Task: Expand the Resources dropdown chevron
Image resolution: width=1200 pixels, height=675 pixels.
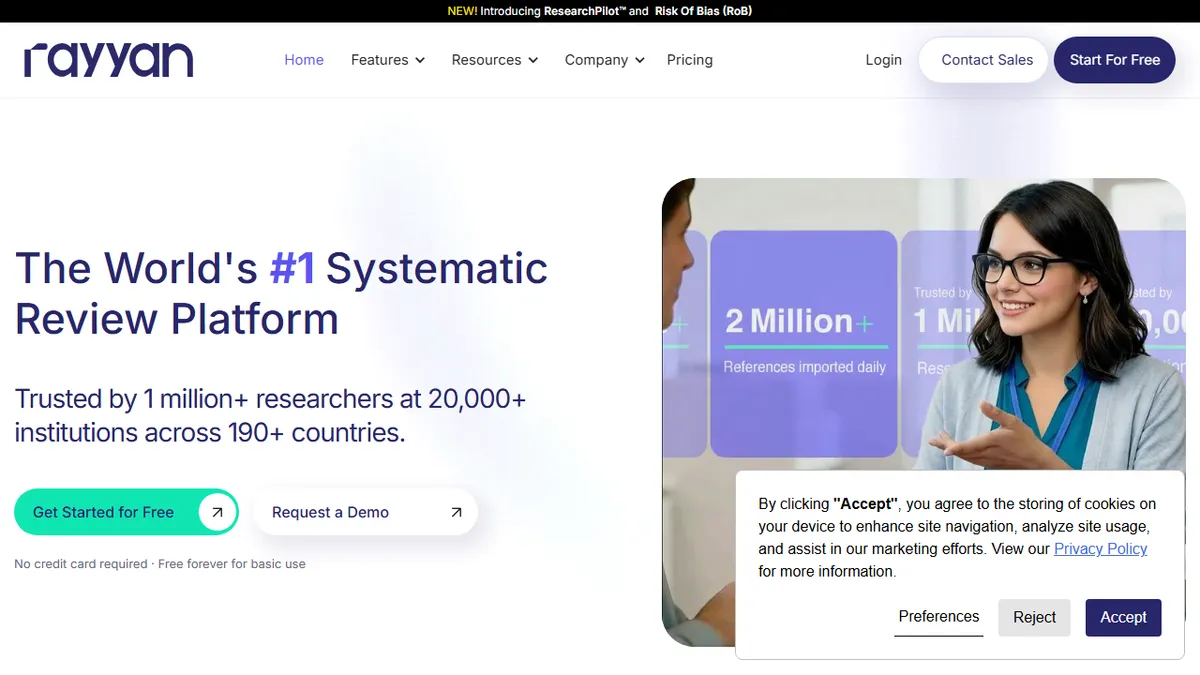Action: [533, 61]
